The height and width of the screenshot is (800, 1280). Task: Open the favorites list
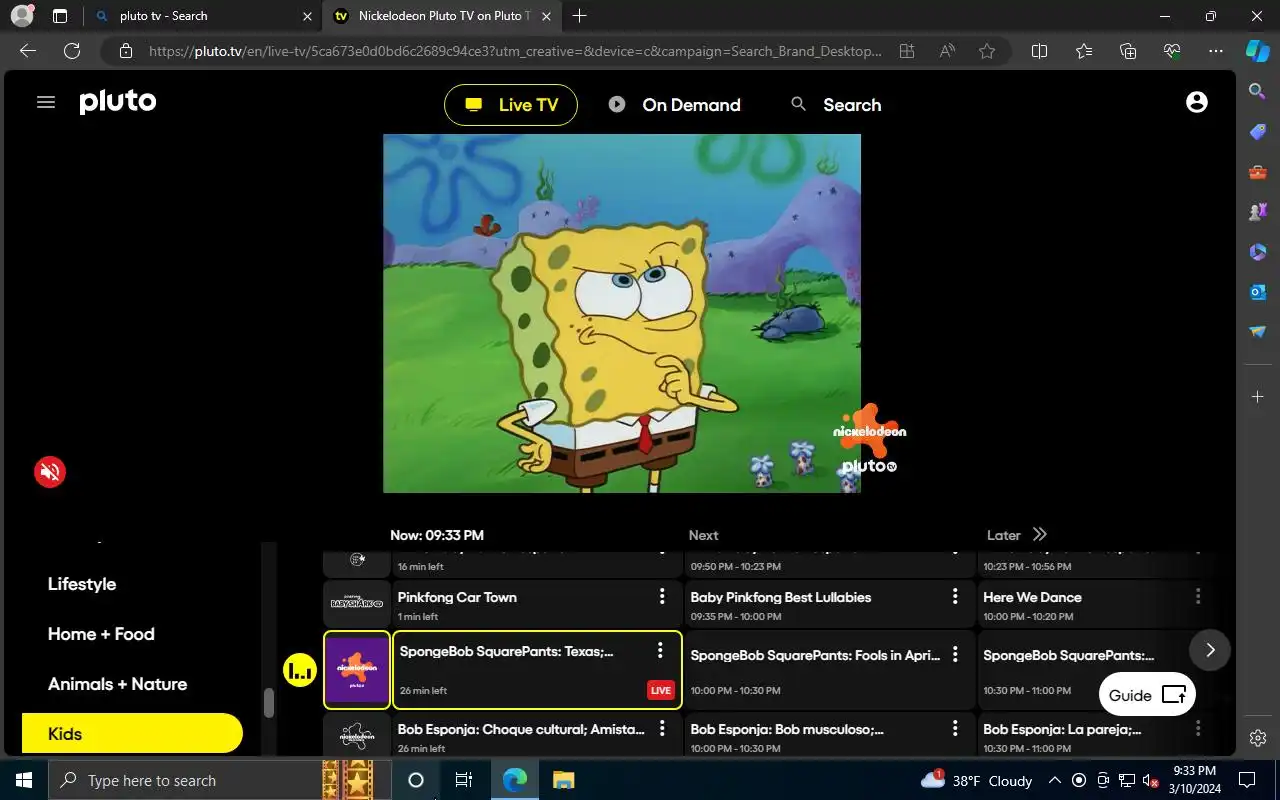(1084, 51)
